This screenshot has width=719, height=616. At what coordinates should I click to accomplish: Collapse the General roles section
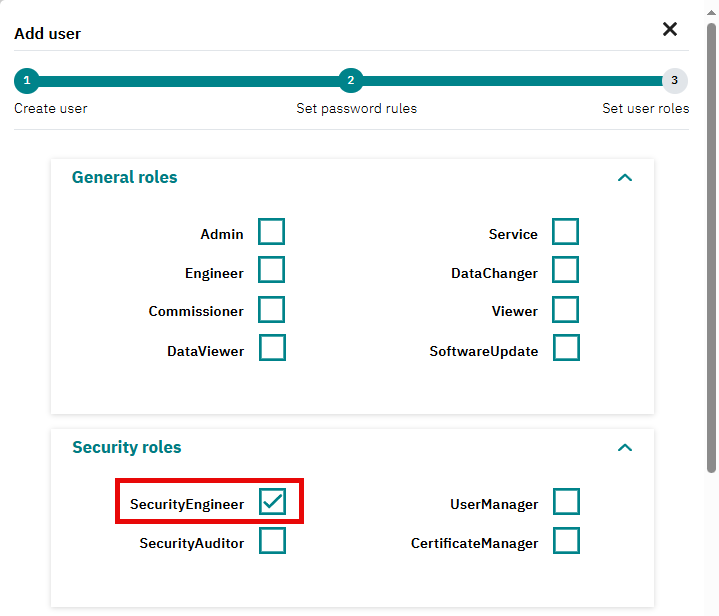pyautogui.click(x=625, y=178)
